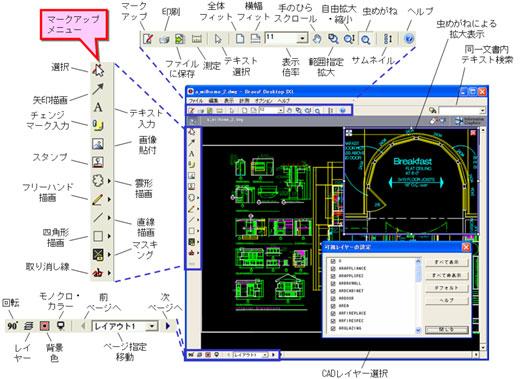The height and width of the screenshot is (379, 520).
Task: Choose the Freehand pencil tool in enlarged markup menu
Action: click(98, 199)
